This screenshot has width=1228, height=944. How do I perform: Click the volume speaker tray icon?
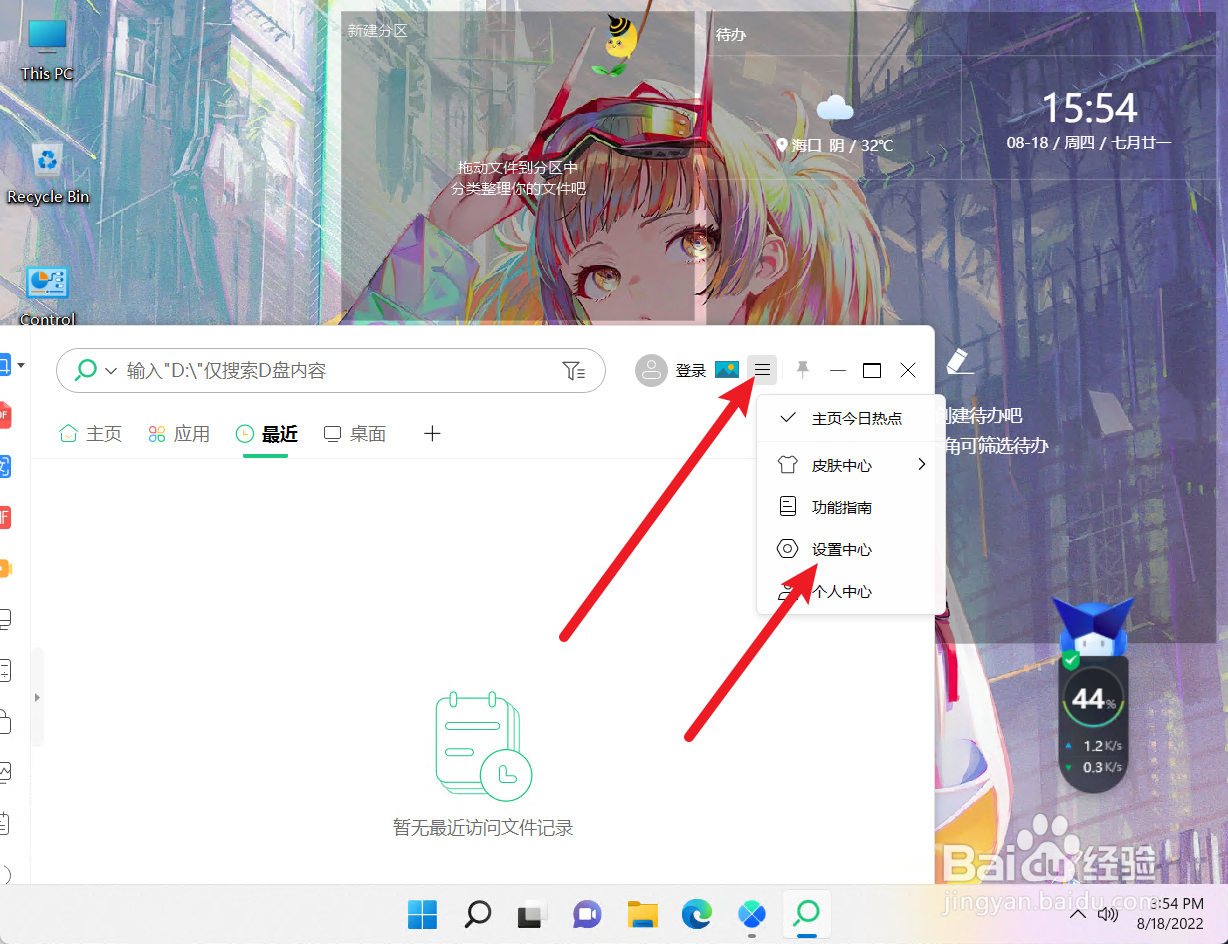(x=1107, y=914)
